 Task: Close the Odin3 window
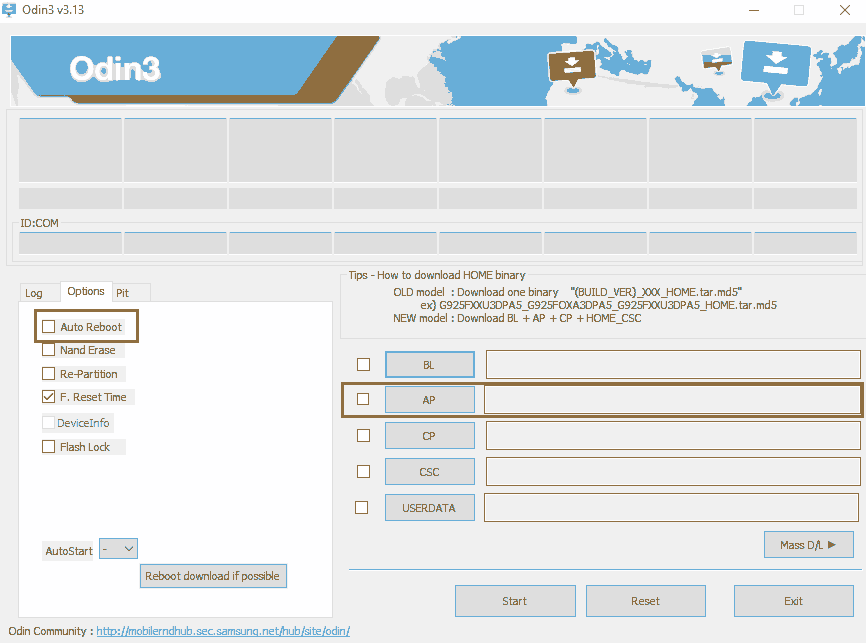844,10
